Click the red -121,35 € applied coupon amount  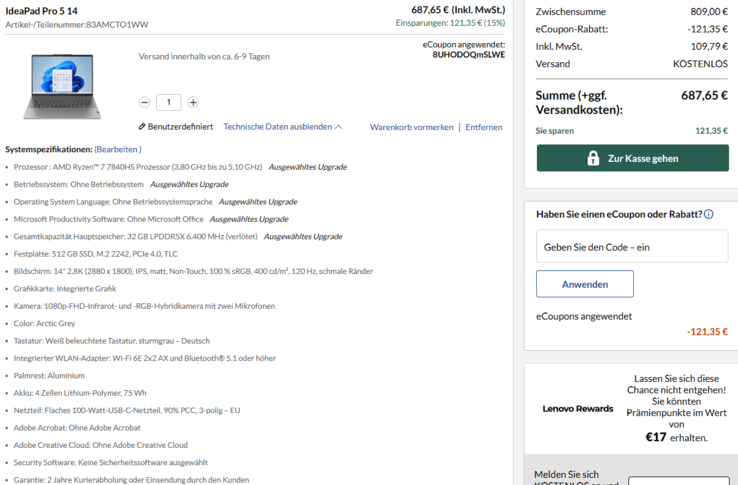707,331
